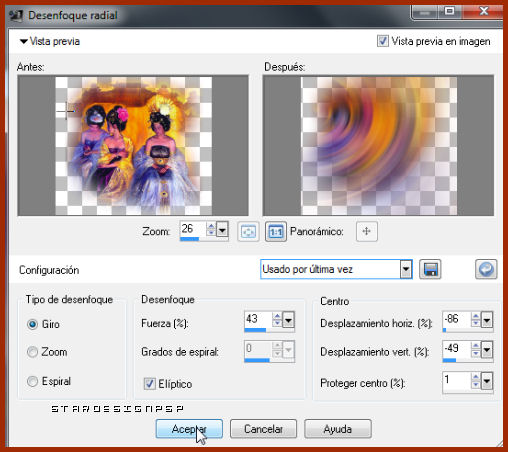
Task: Click the save preset floppy disk icon
Action: click(x=430, y=269)
